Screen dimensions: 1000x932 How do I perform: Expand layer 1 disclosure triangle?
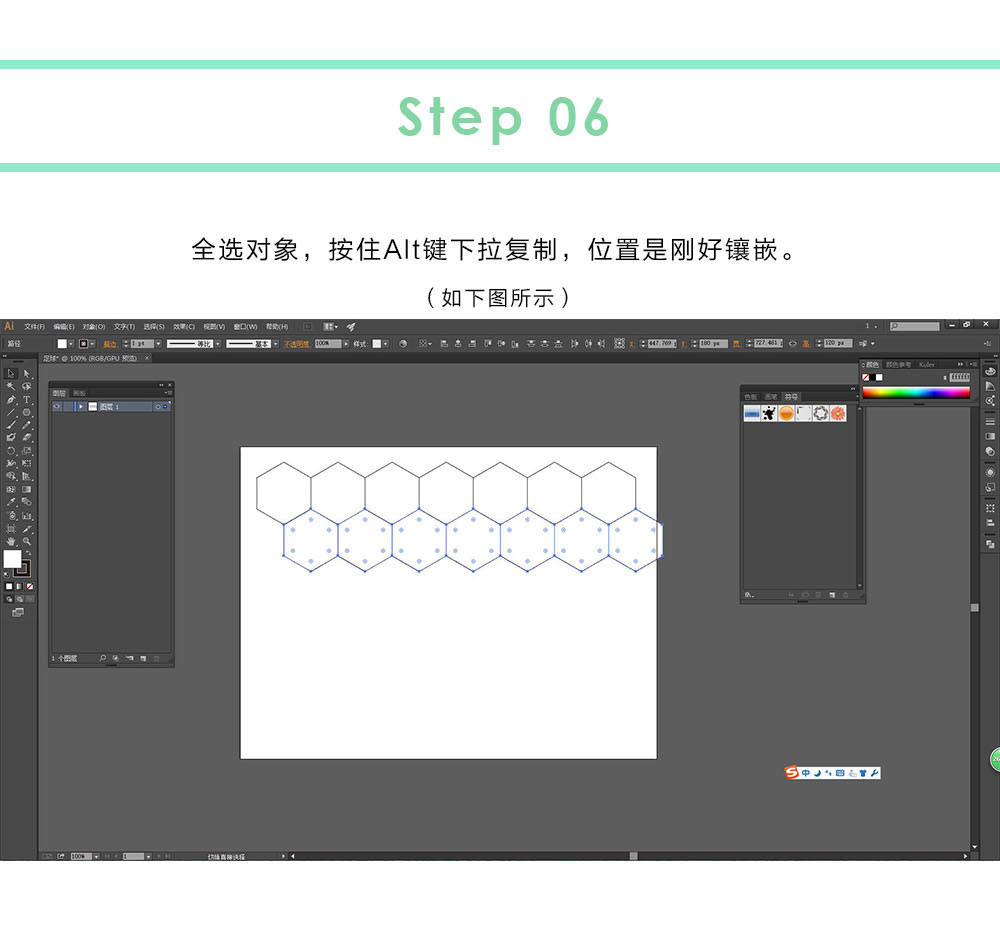(x=81, y=406)
